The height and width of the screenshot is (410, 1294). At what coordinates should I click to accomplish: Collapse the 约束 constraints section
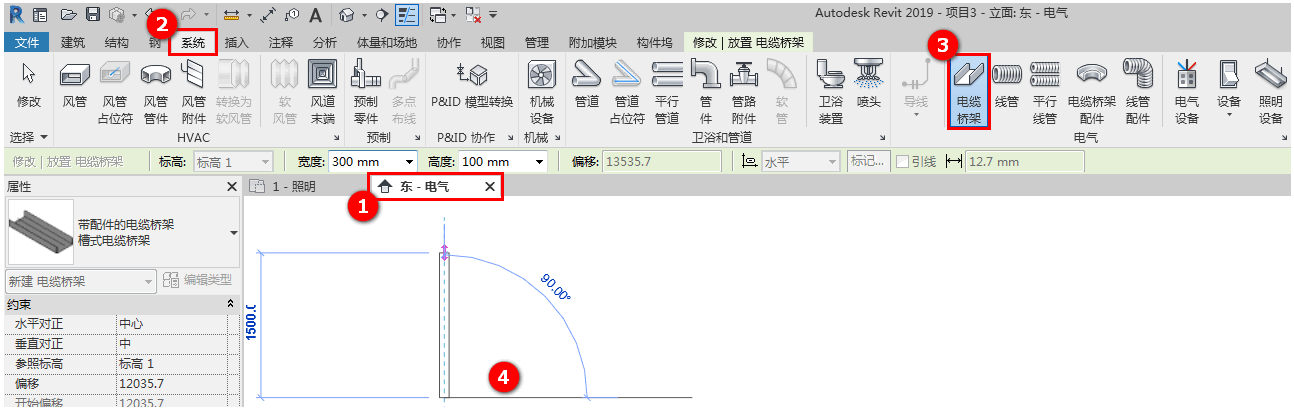pos(232,302)
